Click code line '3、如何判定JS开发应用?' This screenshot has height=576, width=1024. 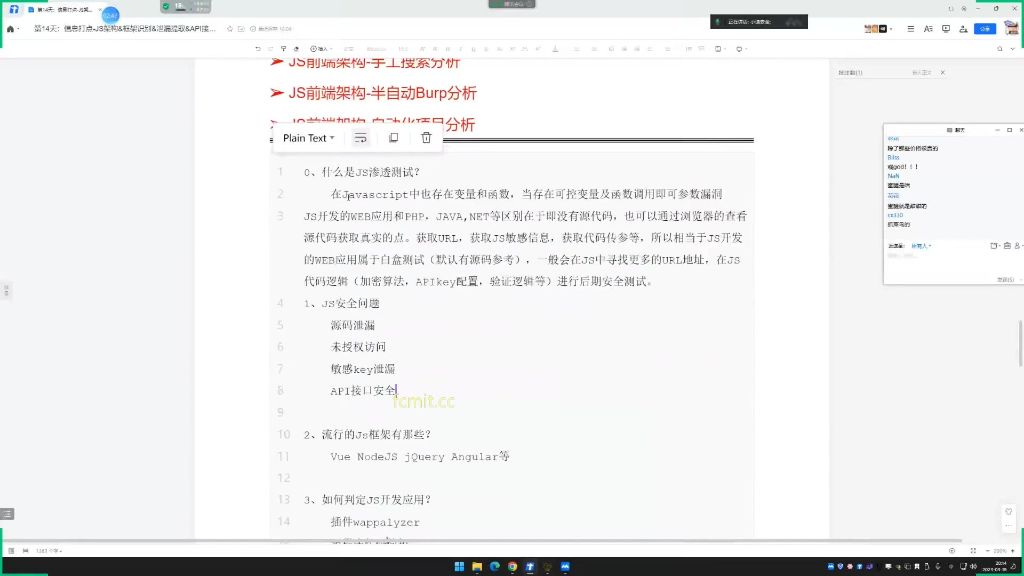click(367, 500)
